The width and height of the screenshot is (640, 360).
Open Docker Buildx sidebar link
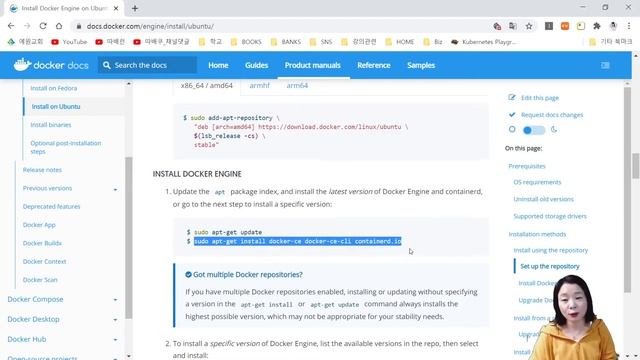pyautogui.click(x=42, y=243)
